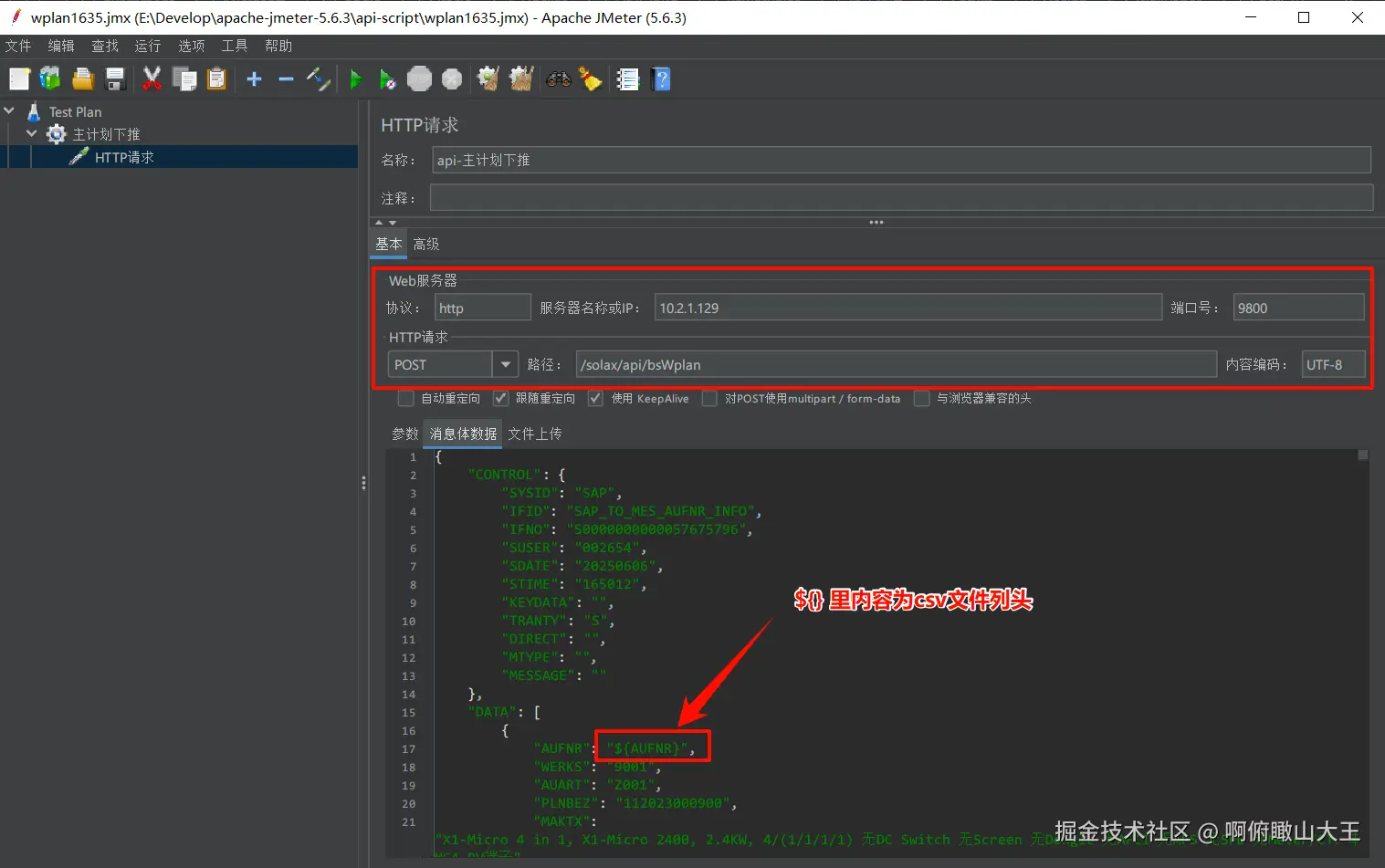The width and height of the screenshot is (1385, 868).
Task: Click the 协议 field containing http
Action: (483, 308)
